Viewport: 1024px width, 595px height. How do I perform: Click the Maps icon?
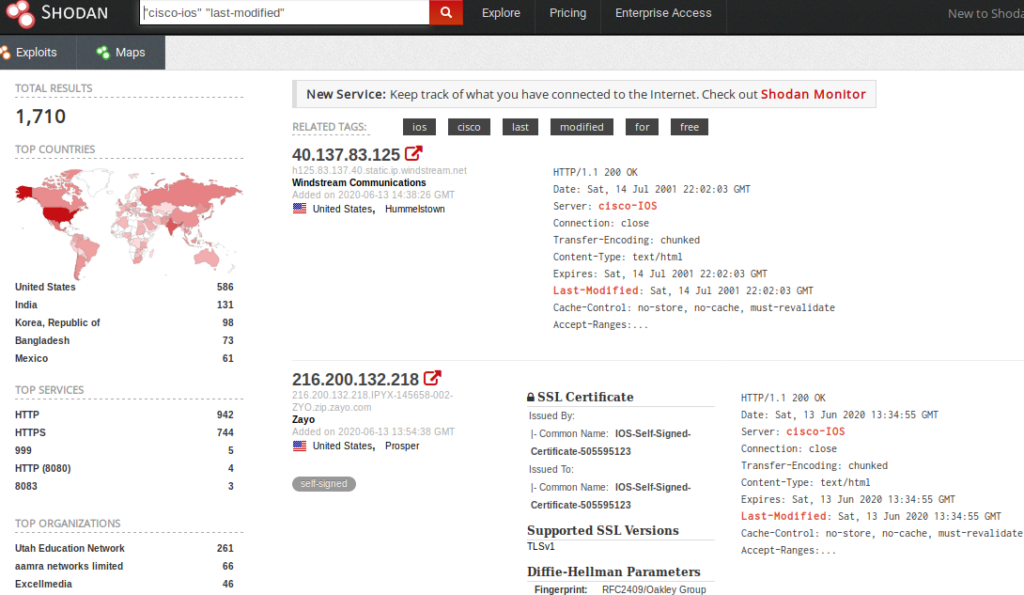103,52
